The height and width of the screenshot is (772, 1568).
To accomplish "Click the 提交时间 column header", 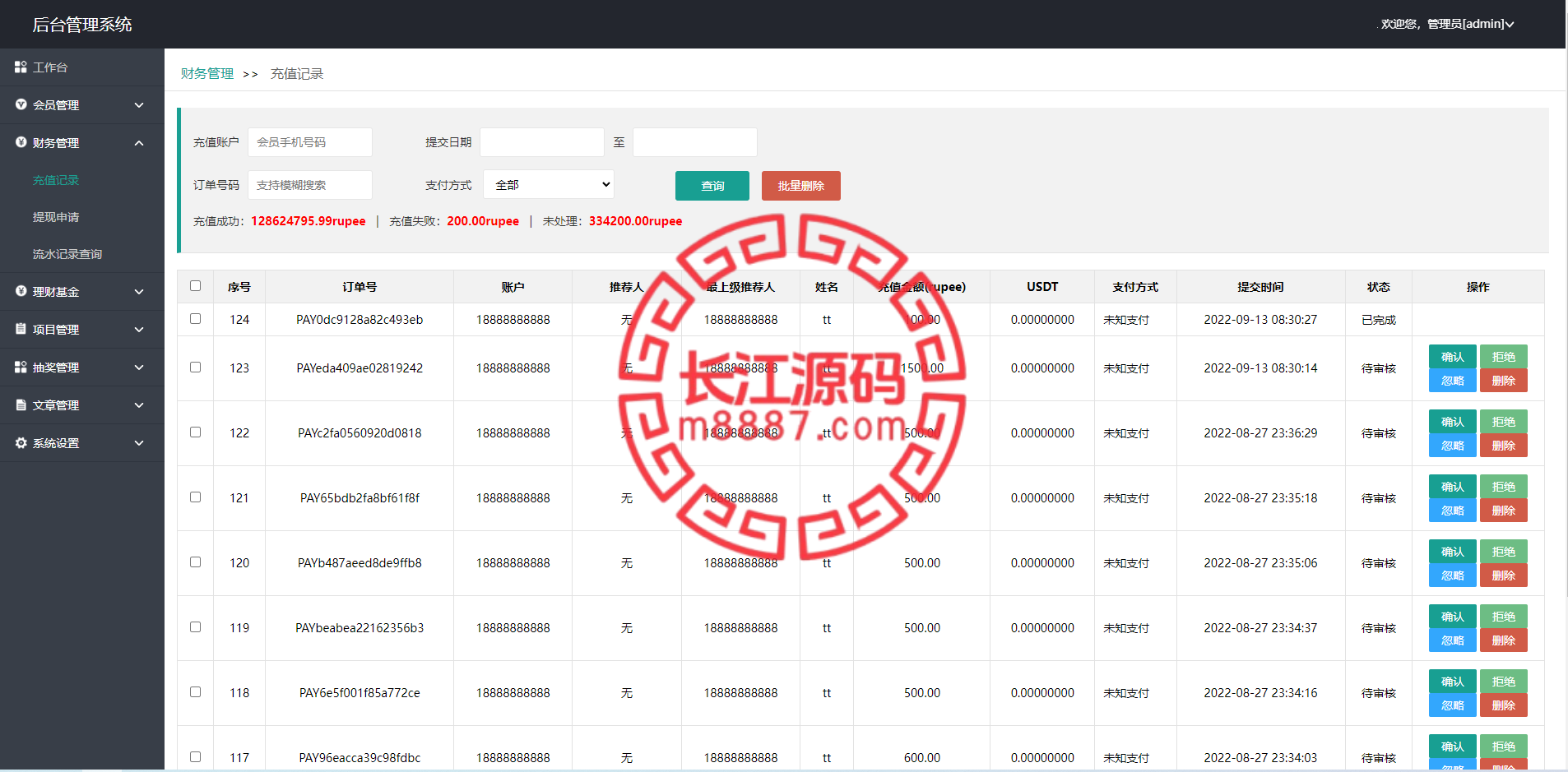I will [x=1260, y=287].
